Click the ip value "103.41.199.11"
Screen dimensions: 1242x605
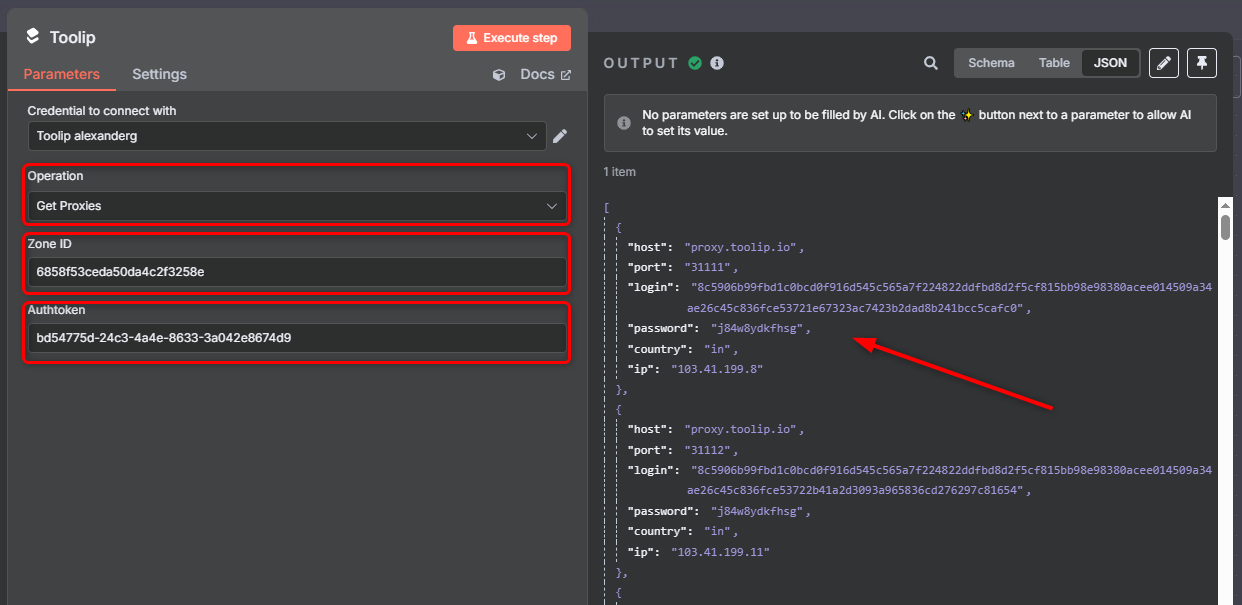pos(720,552)
